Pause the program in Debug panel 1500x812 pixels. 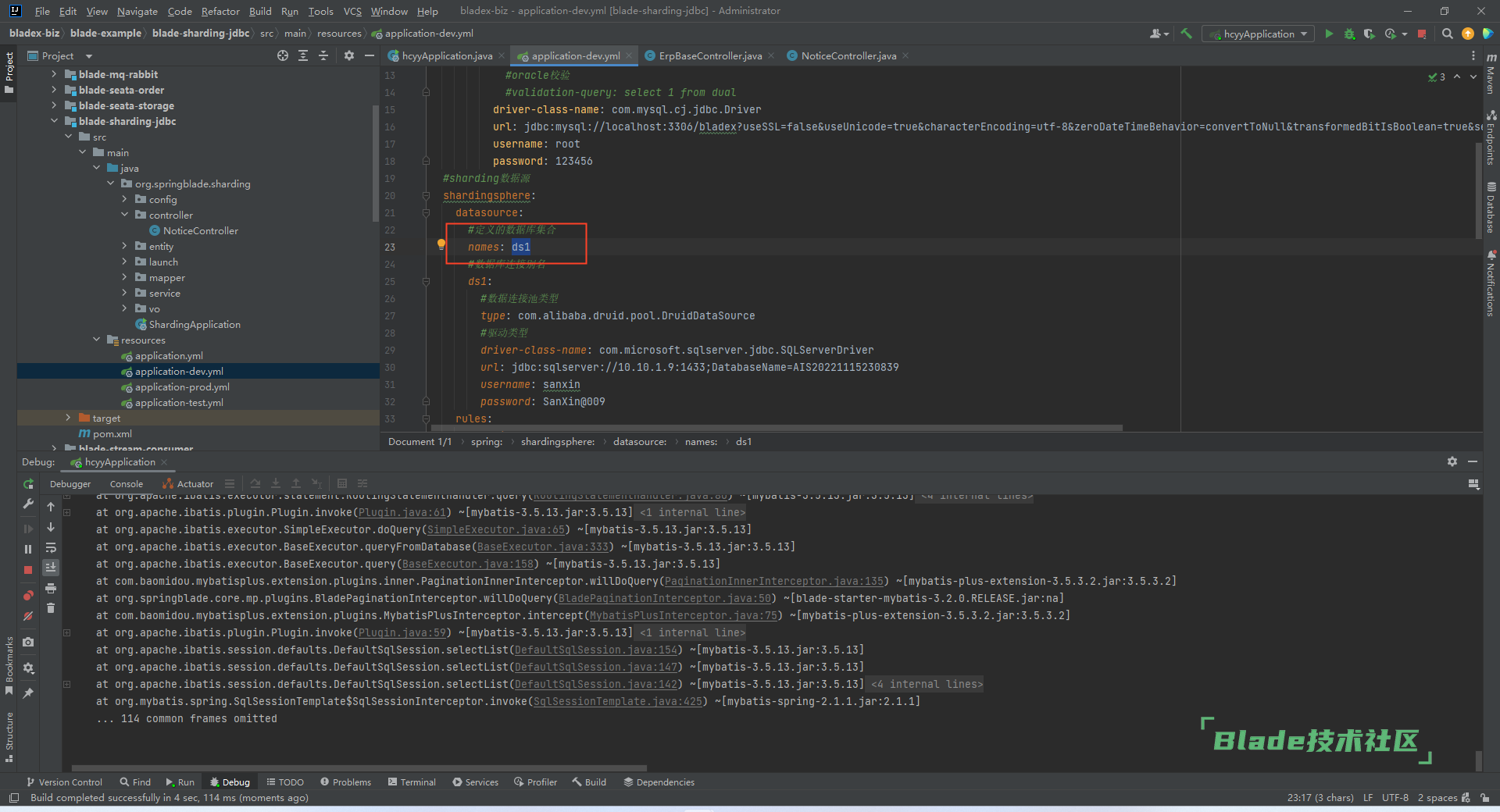pos(28,549)
